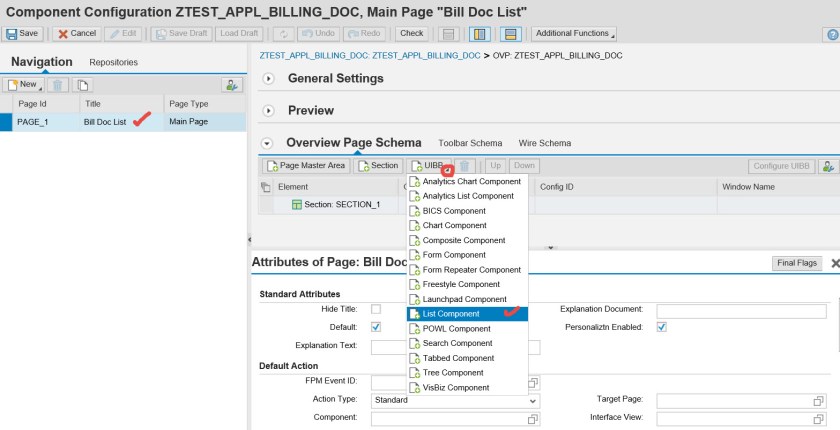Choose VisBiz Component from the menu
The image size is (840, 430).
pyautogui.click(x=467, y=388)
